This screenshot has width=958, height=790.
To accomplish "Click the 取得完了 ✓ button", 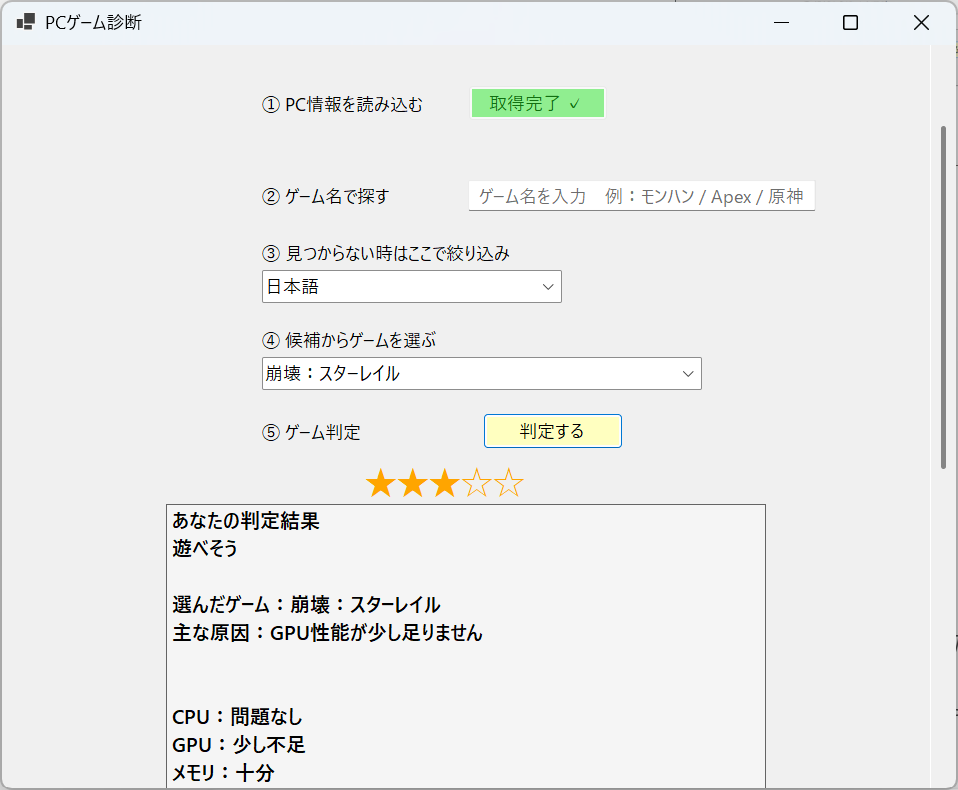I will [538, 103].
